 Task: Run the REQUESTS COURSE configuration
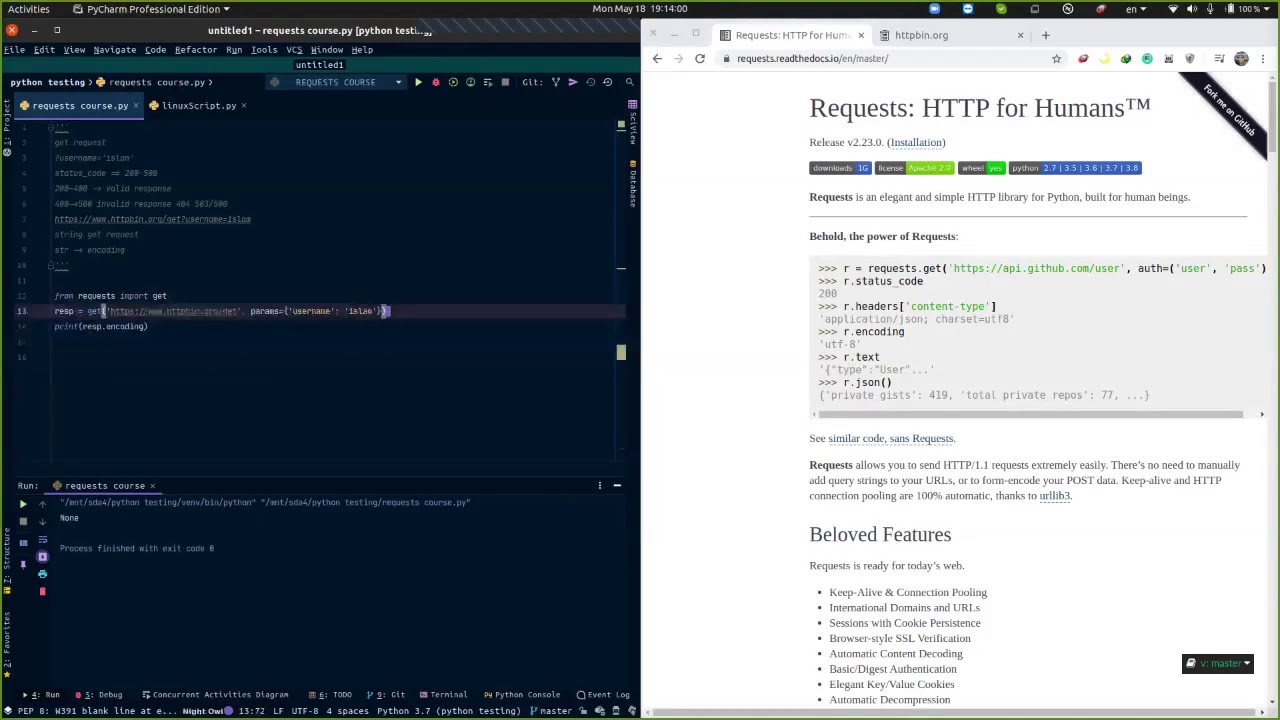(x=418, y=82)
